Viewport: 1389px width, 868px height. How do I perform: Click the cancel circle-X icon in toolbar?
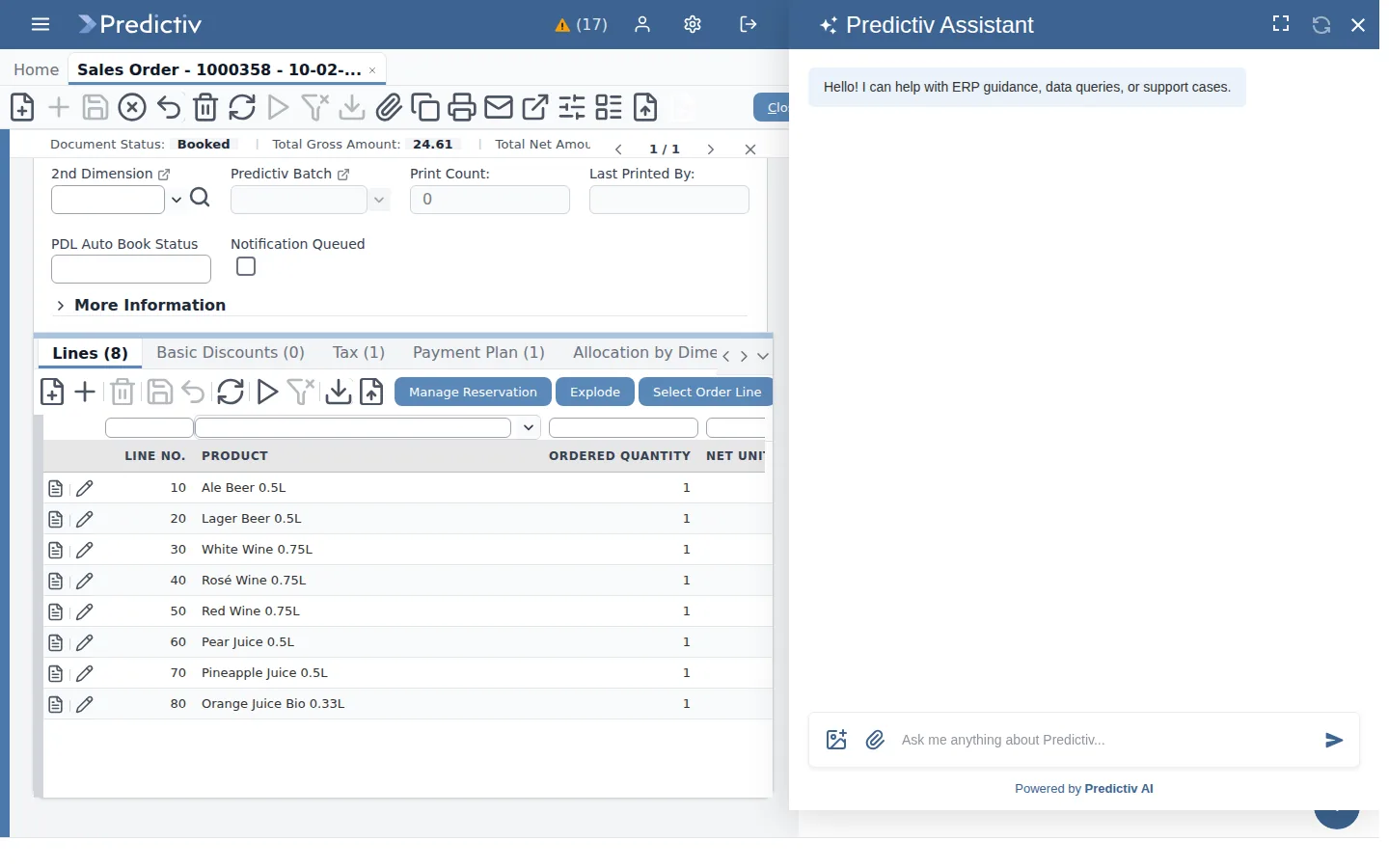click(132, 107)
